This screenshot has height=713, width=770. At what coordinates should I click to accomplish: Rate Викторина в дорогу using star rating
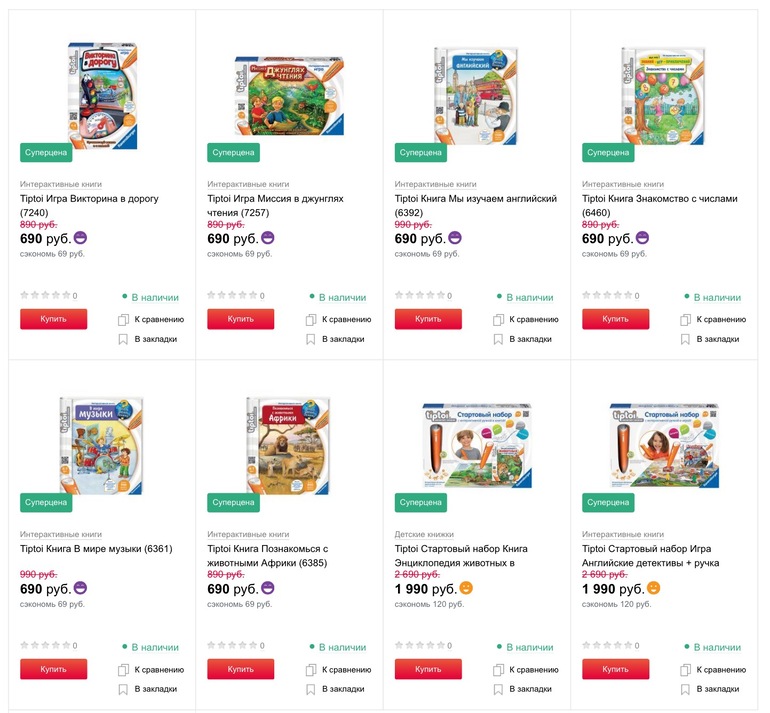tap(45, 296)
